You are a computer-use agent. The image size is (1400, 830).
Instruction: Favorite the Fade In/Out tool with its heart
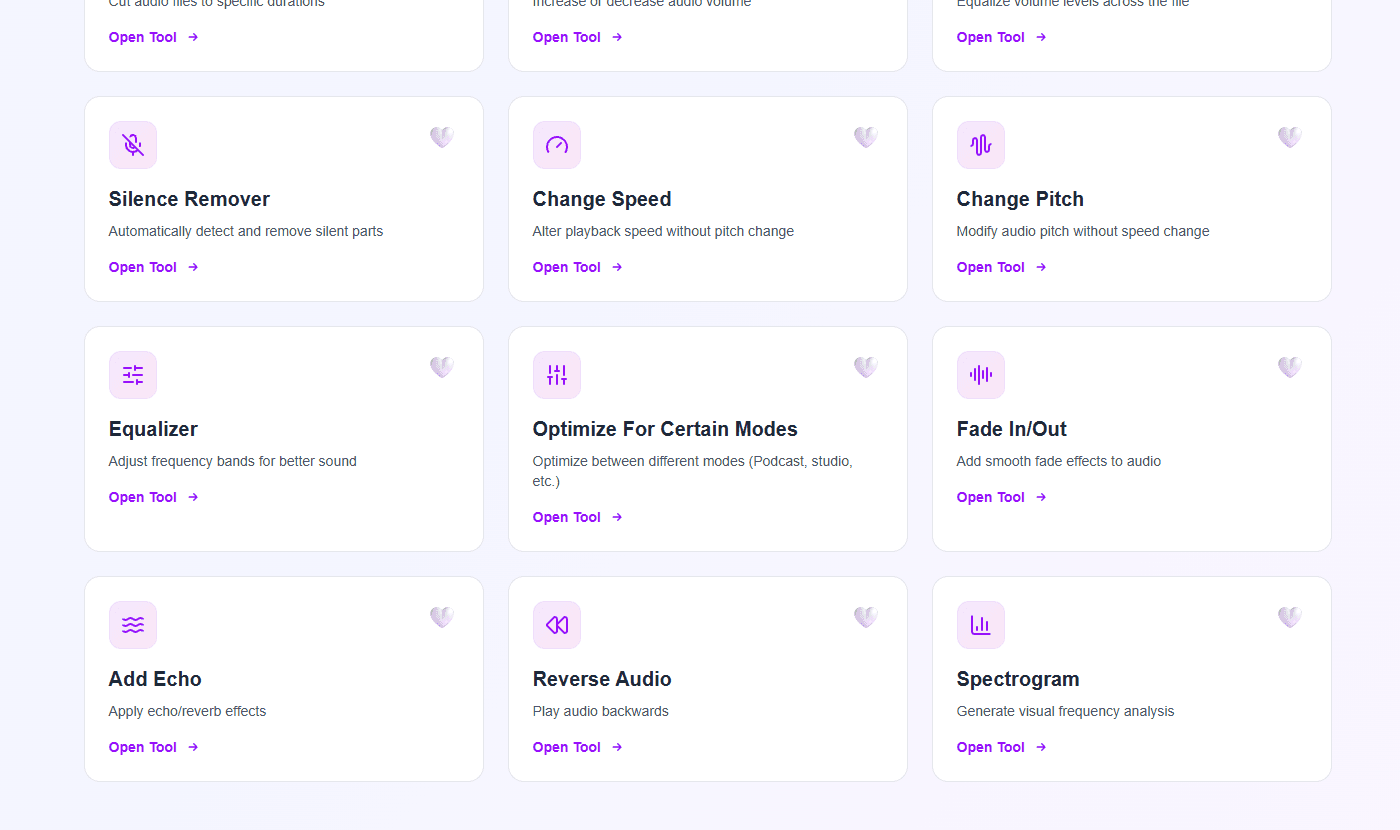(x=1290, y=367)
